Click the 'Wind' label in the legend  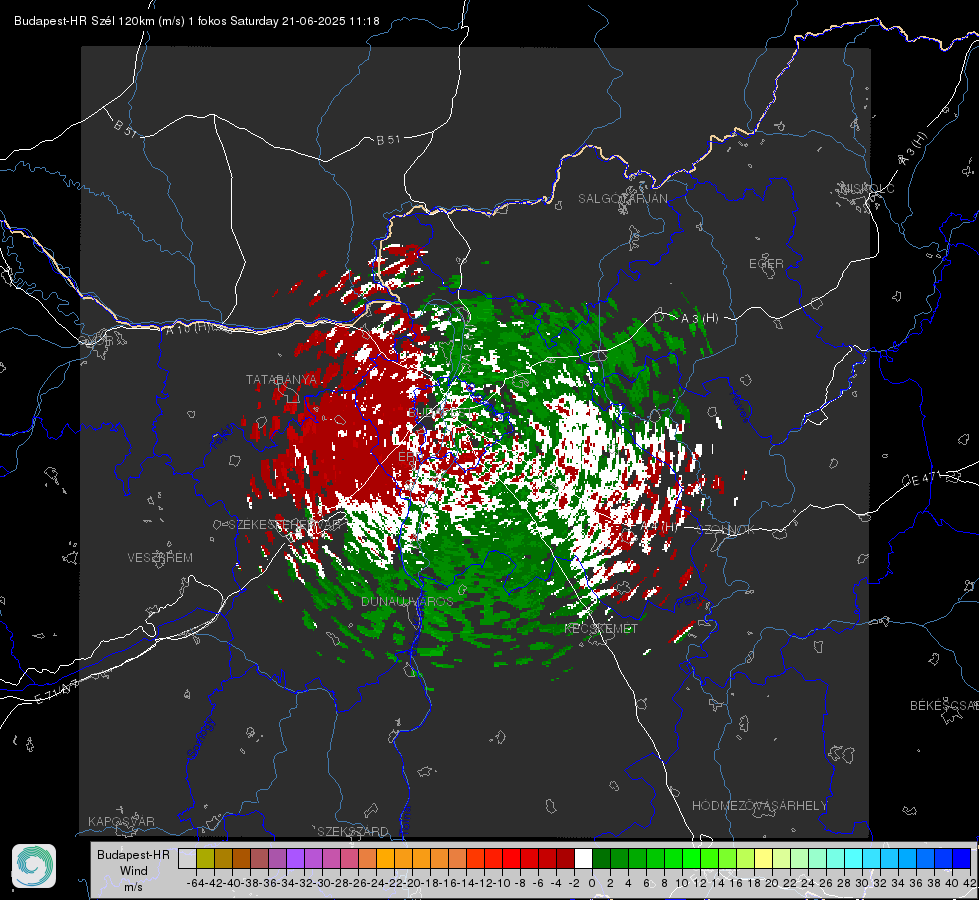(x=134, y=871)
